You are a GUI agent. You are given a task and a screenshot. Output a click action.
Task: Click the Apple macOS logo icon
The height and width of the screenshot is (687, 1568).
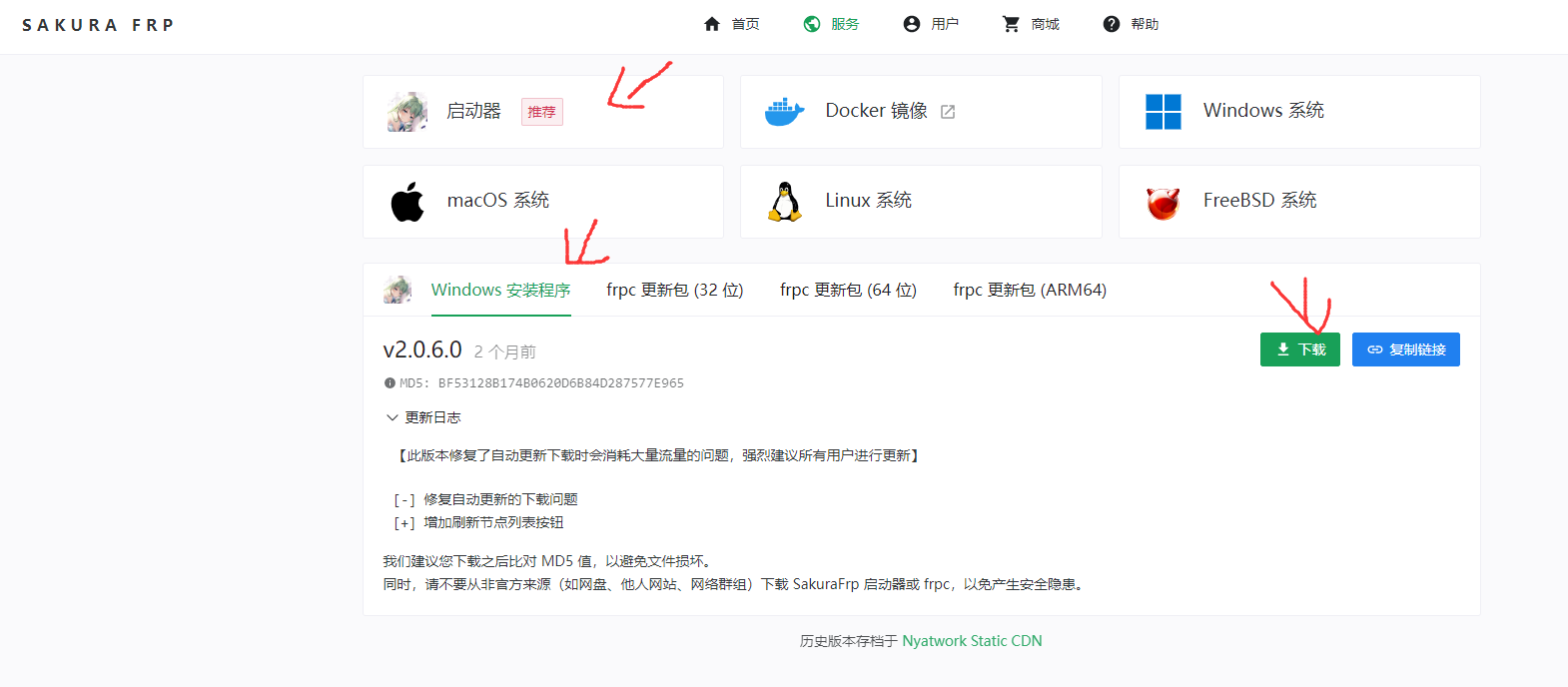tap(406, 202)
